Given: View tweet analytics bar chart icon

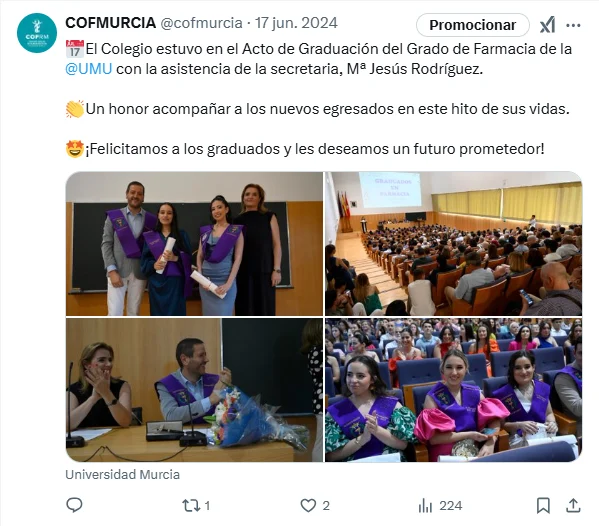Looking at the screenshot, I should (425, 506).
